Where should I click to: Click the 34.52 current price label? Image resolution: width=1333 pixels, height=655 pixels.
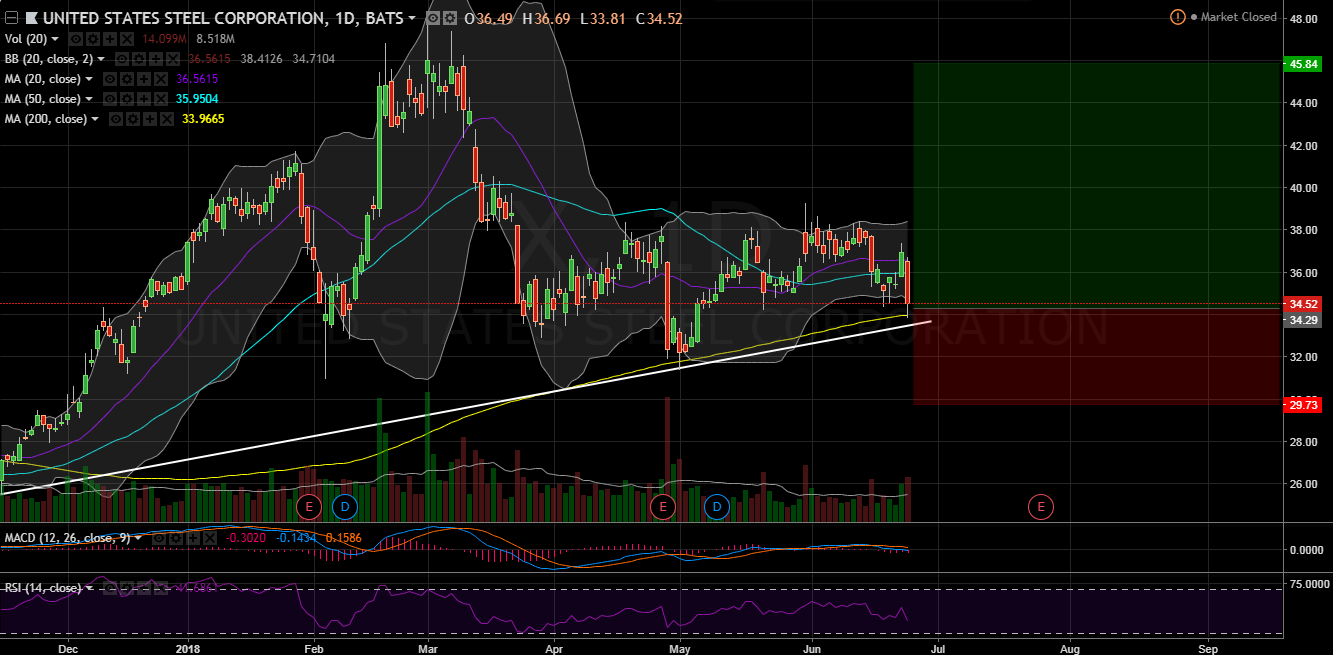pyautogui.click(x=1301, y=304)
